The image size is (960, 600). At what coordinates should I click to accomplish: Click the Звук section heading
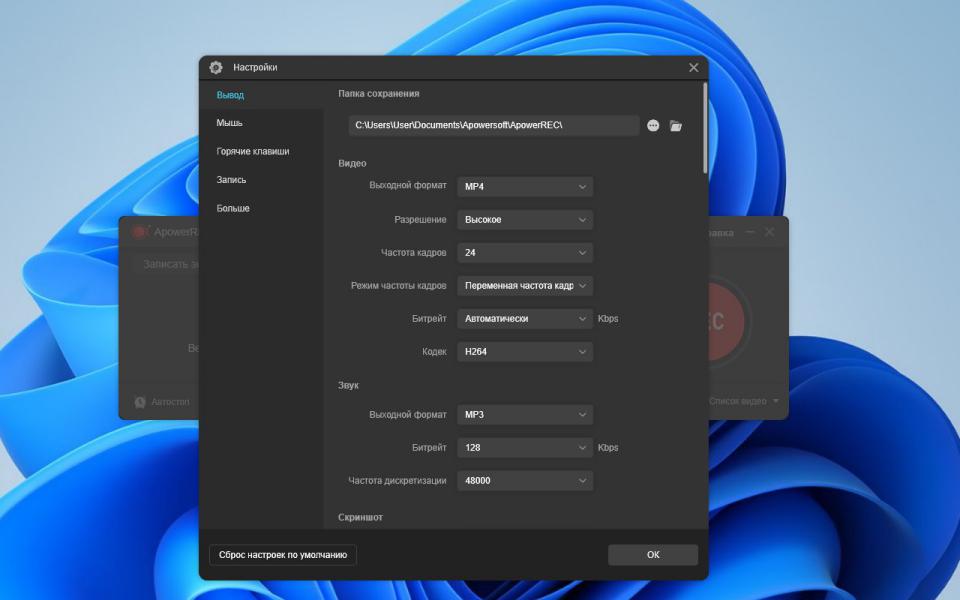click(x=348, y=386)
